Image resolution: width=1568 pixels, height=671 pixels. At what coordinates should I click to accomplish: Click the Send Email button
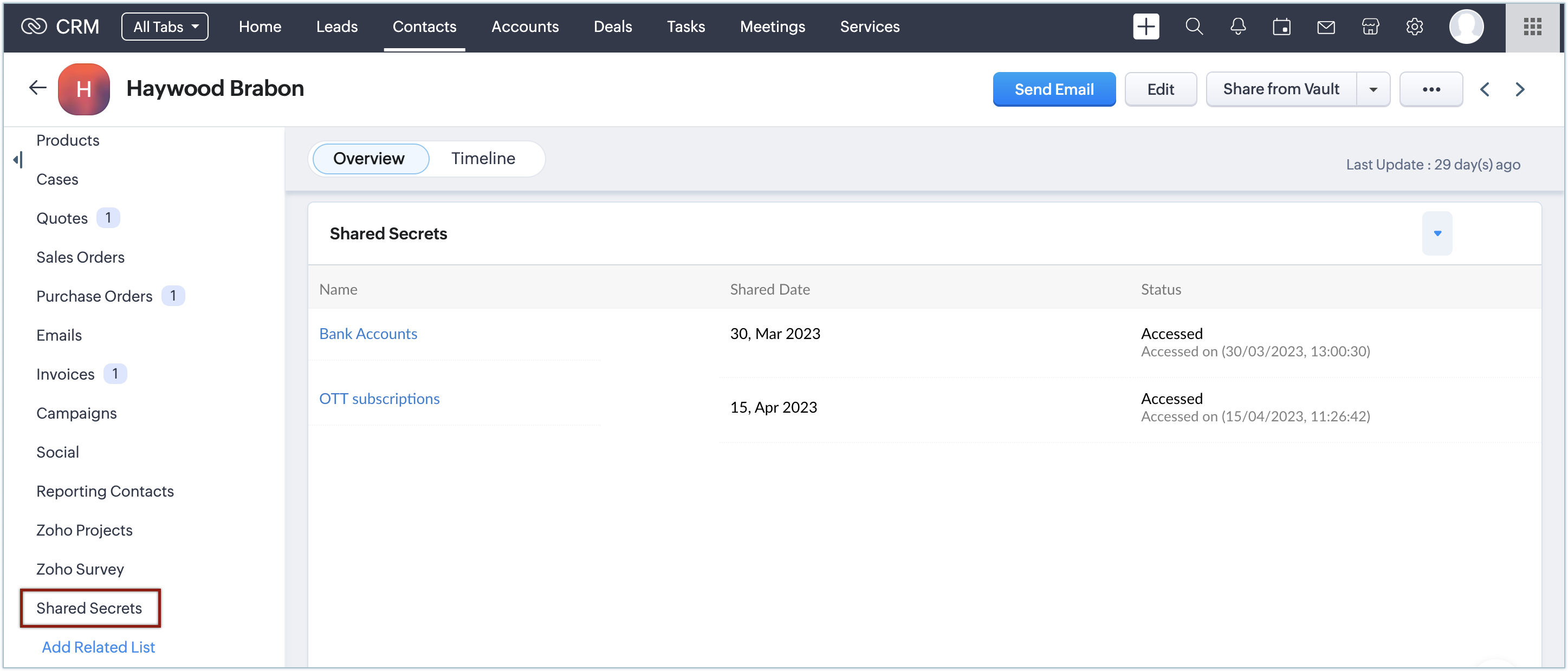[1054, 89]
